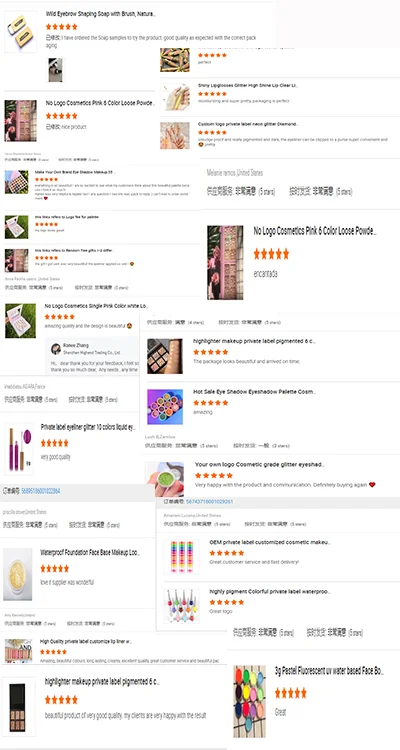The image size is (400, 750).
Task: Open the Waterproof Foundation Face Base Makeup title
Action: tap(89, 552)
